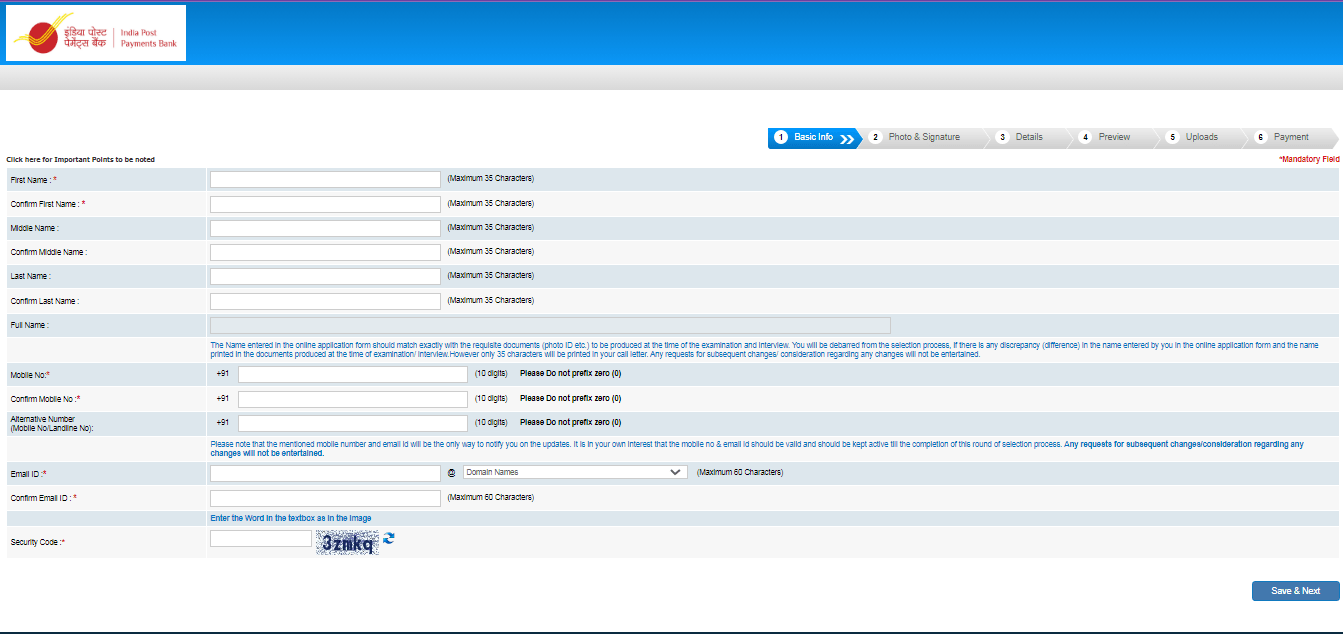1343x634 pixels.
Task: Focus the Email ID text box
Action: [x=325, y=473]
